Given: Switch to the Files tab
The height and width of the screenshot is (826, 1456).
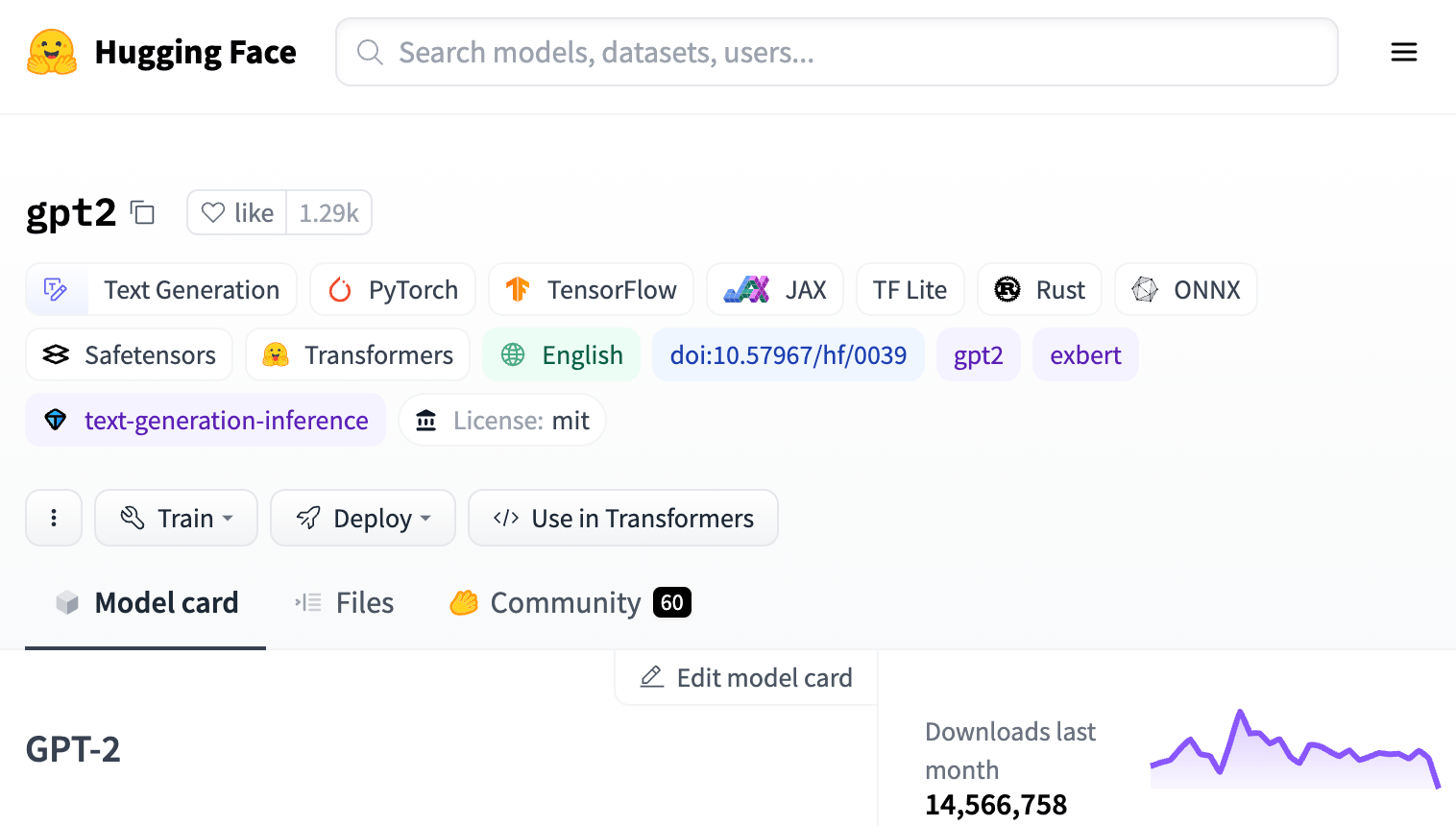Looking at the screenshot, I should click(343, 602).
